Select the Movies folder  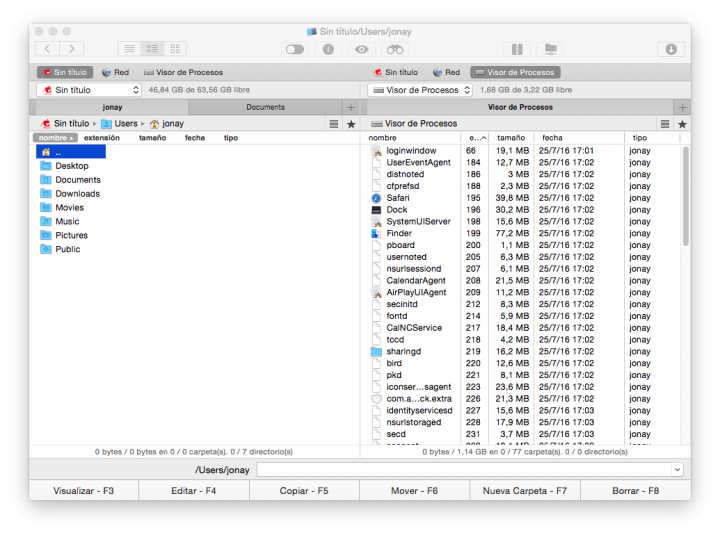(x=62, y=208)
